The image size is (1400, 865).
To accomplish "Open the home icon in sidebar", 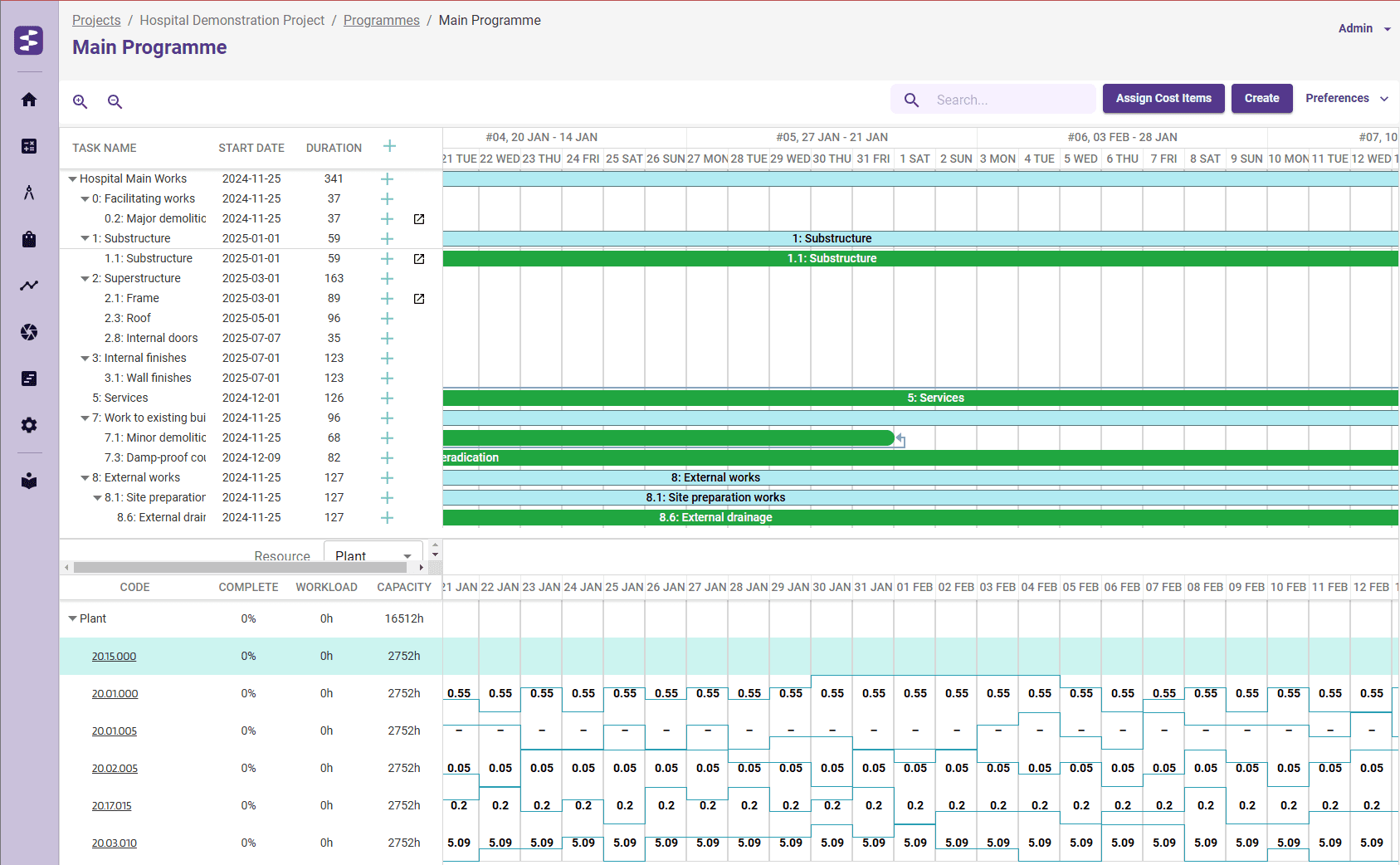I will pyautogui.click(x=29, y=100).
